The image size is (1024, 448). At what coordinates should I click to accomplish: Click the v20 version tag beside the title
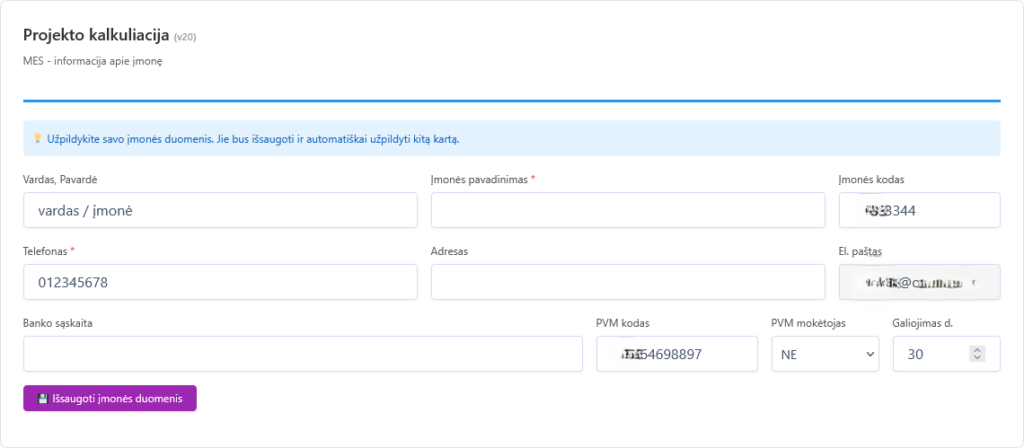pyautogui.click(x=187, y=37)
